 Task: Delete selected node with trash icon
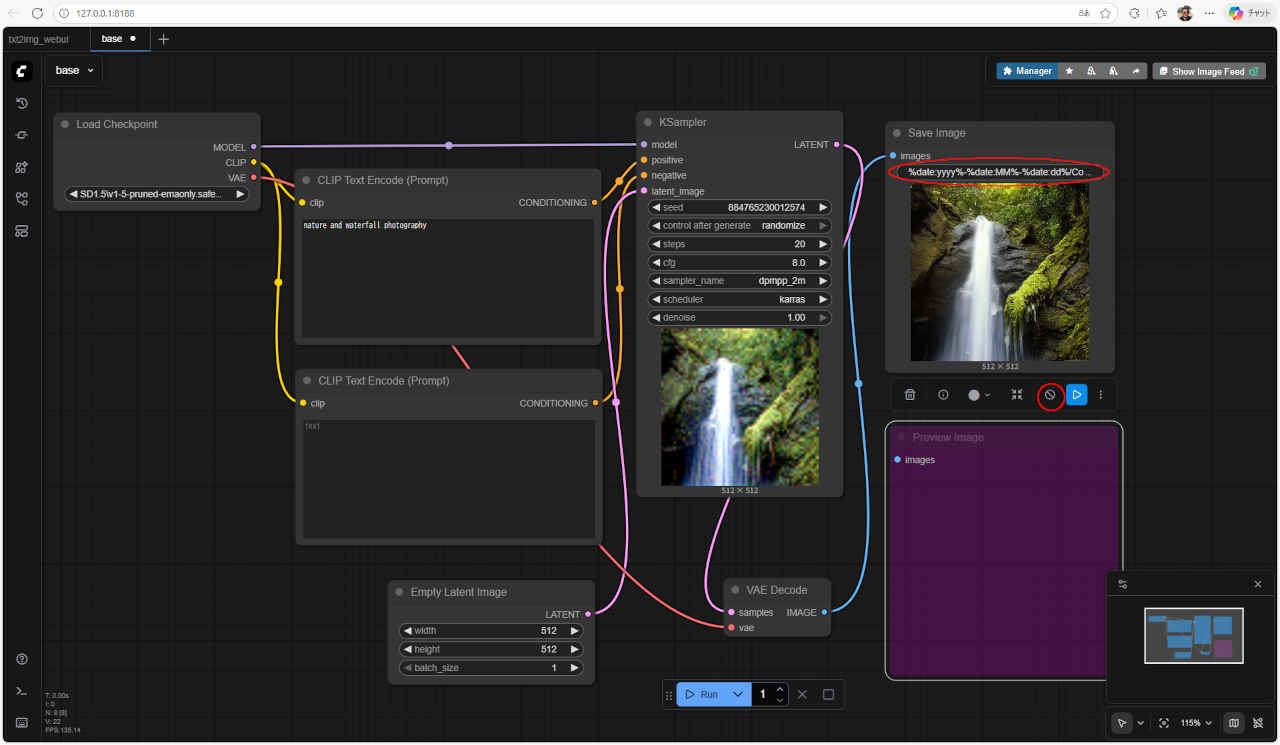(x=910, y=395)
